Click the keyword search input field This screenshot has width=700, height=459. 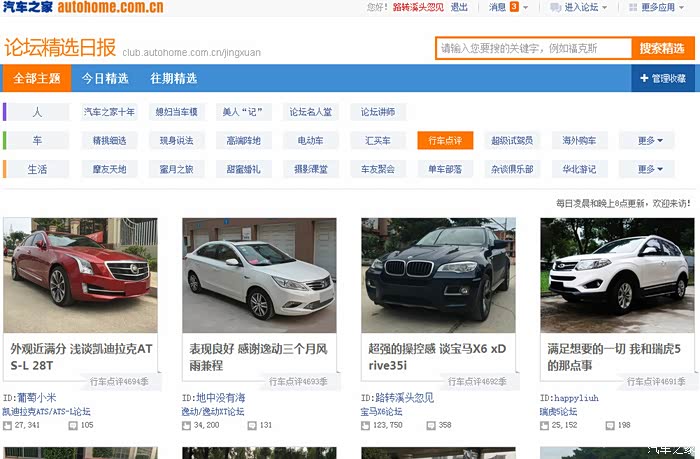(533, 48)
